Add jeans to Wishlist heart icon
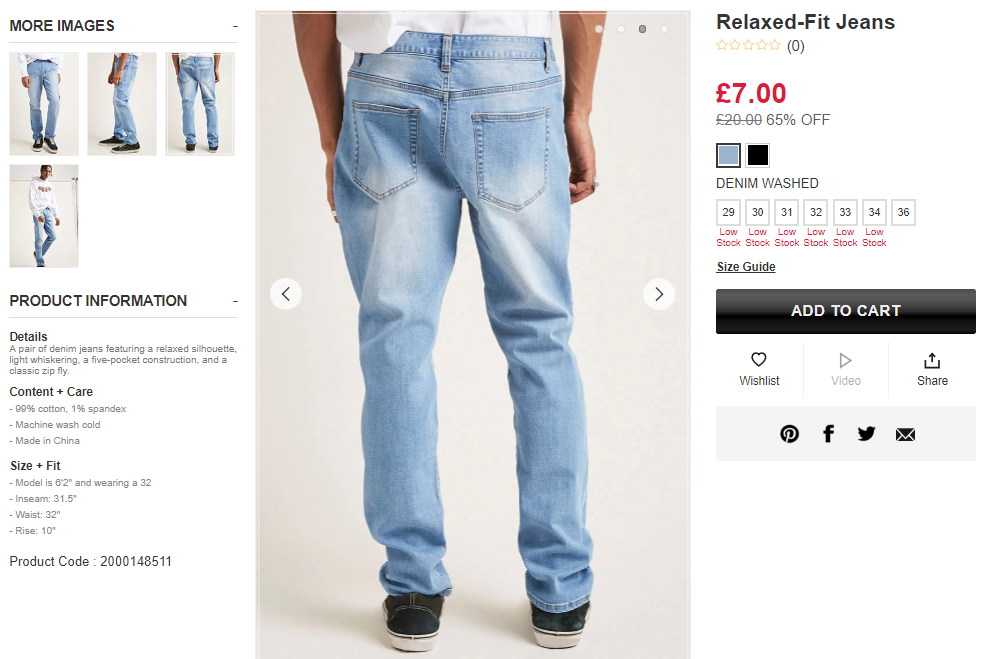The image size is (981, 659). click(x=759, y=359)
